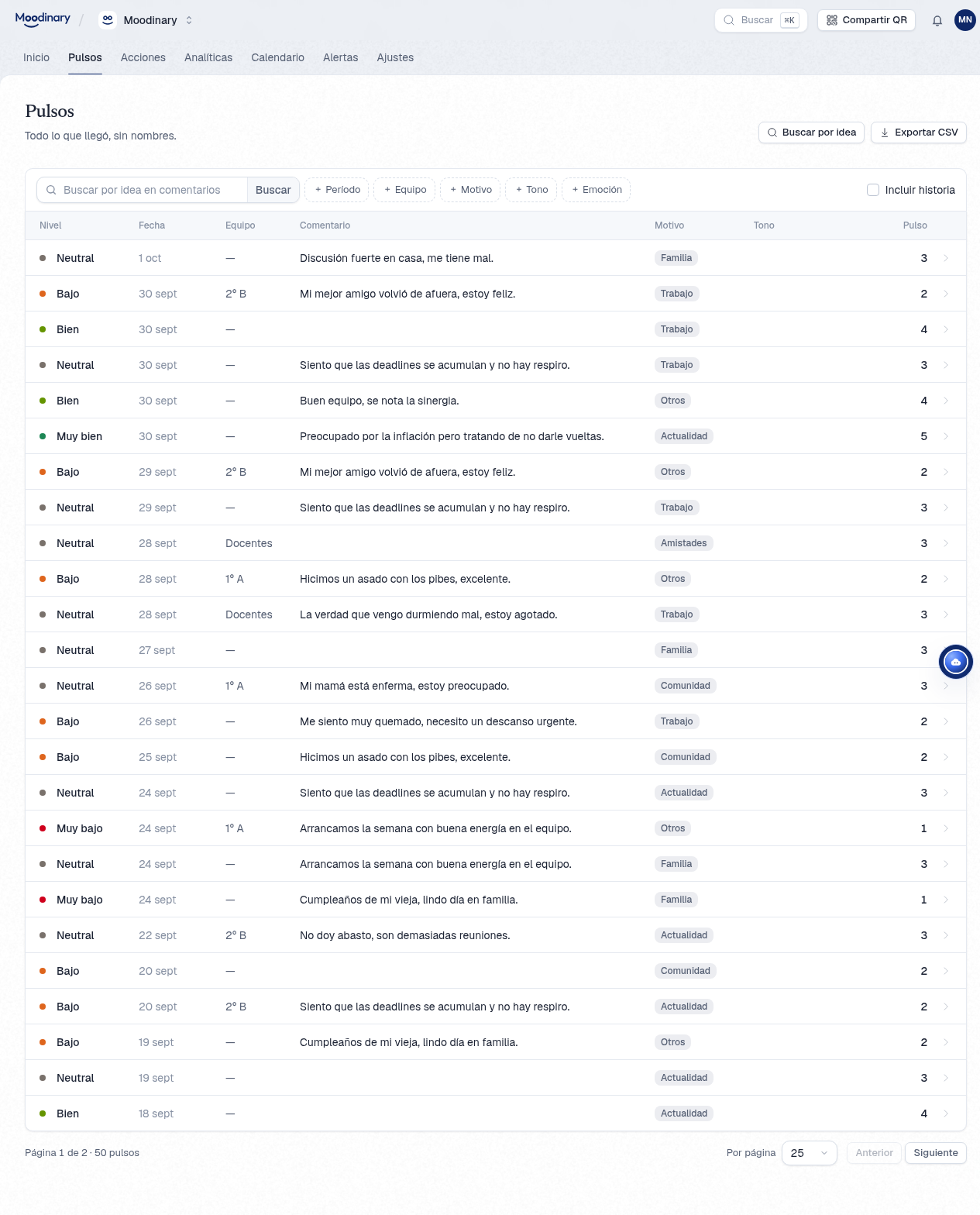Click the Anterior pagination button

(874, 1153)
